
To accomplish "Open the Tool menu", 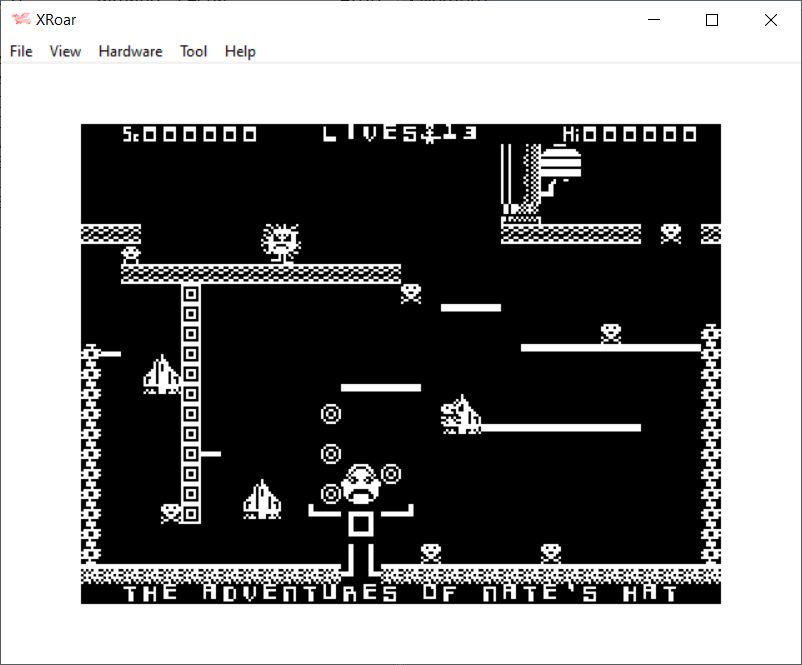I will pos(193,51).
